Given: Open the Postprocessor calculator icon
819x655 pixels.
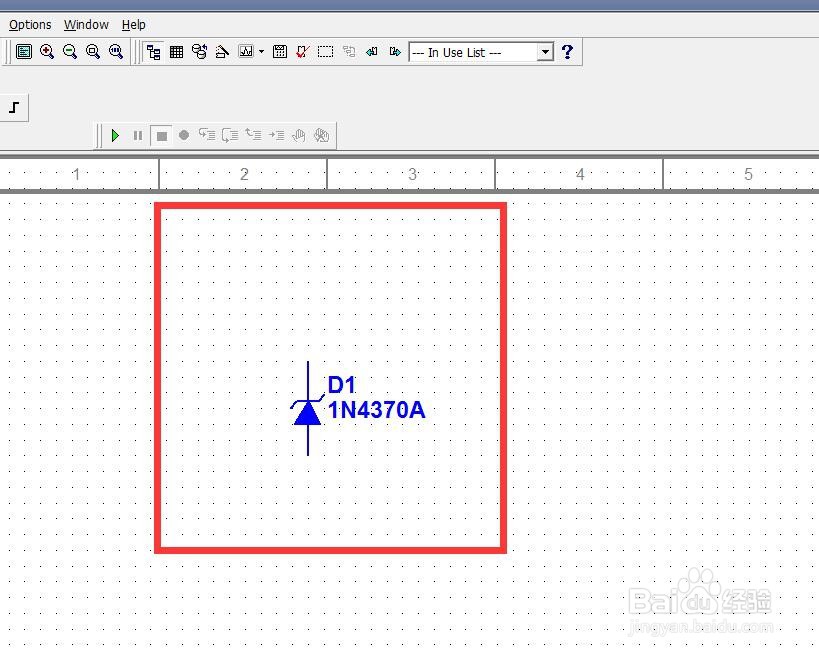Looking at the screenshot, I should pyautogui.click(x=280, y=52).
